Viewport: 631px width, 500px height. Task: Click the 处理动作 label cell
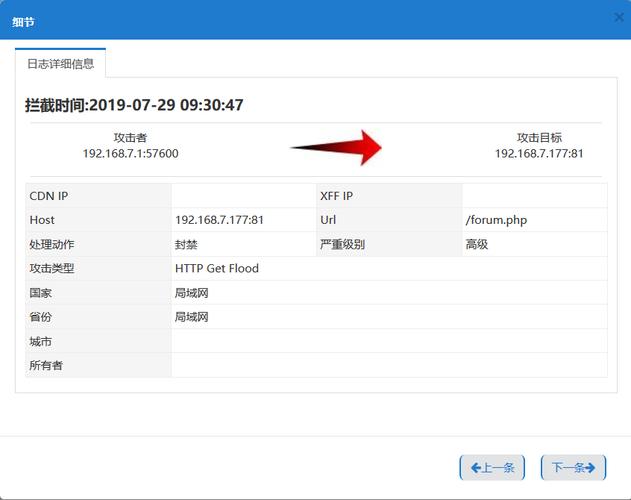coord(99,244)
